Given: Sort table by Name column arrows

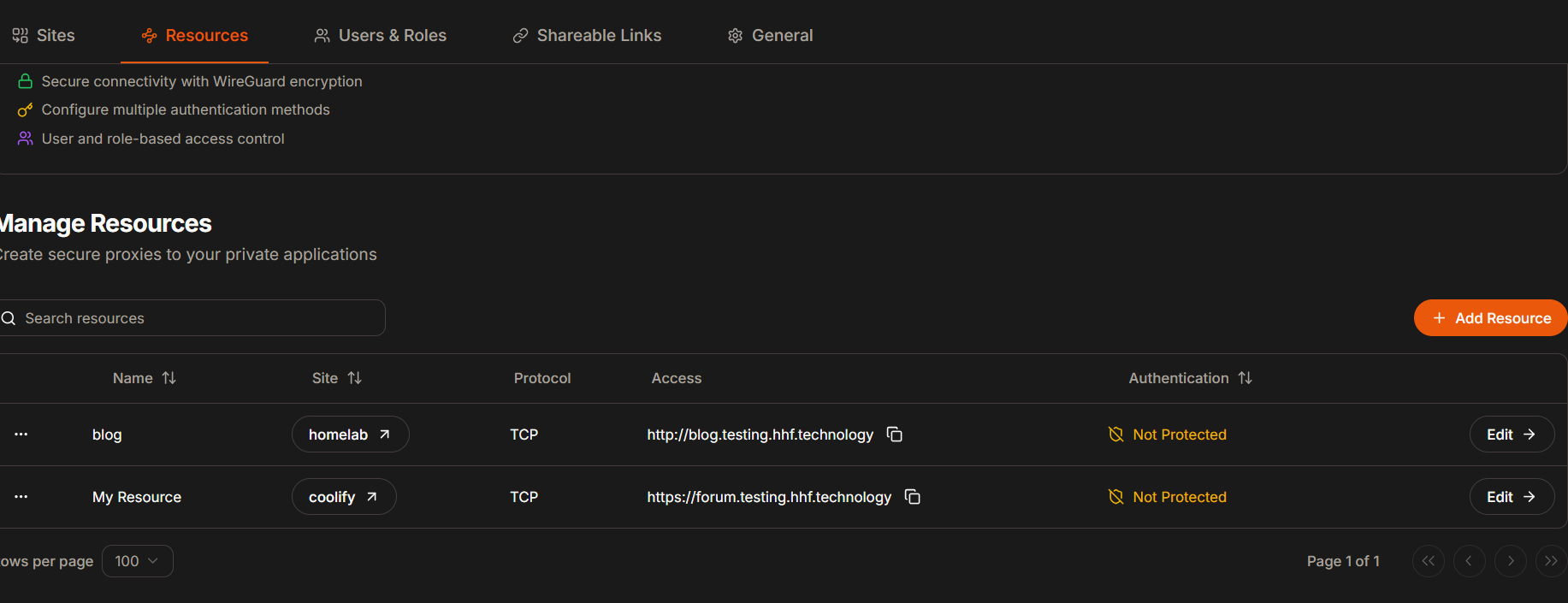Looking at the screenshot, I should point(169,378).
